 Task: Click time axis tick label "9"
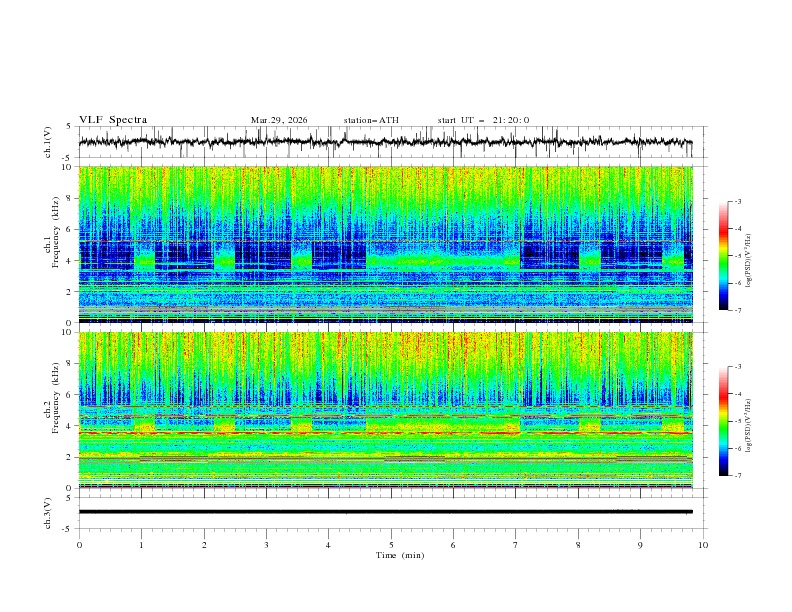640,545
